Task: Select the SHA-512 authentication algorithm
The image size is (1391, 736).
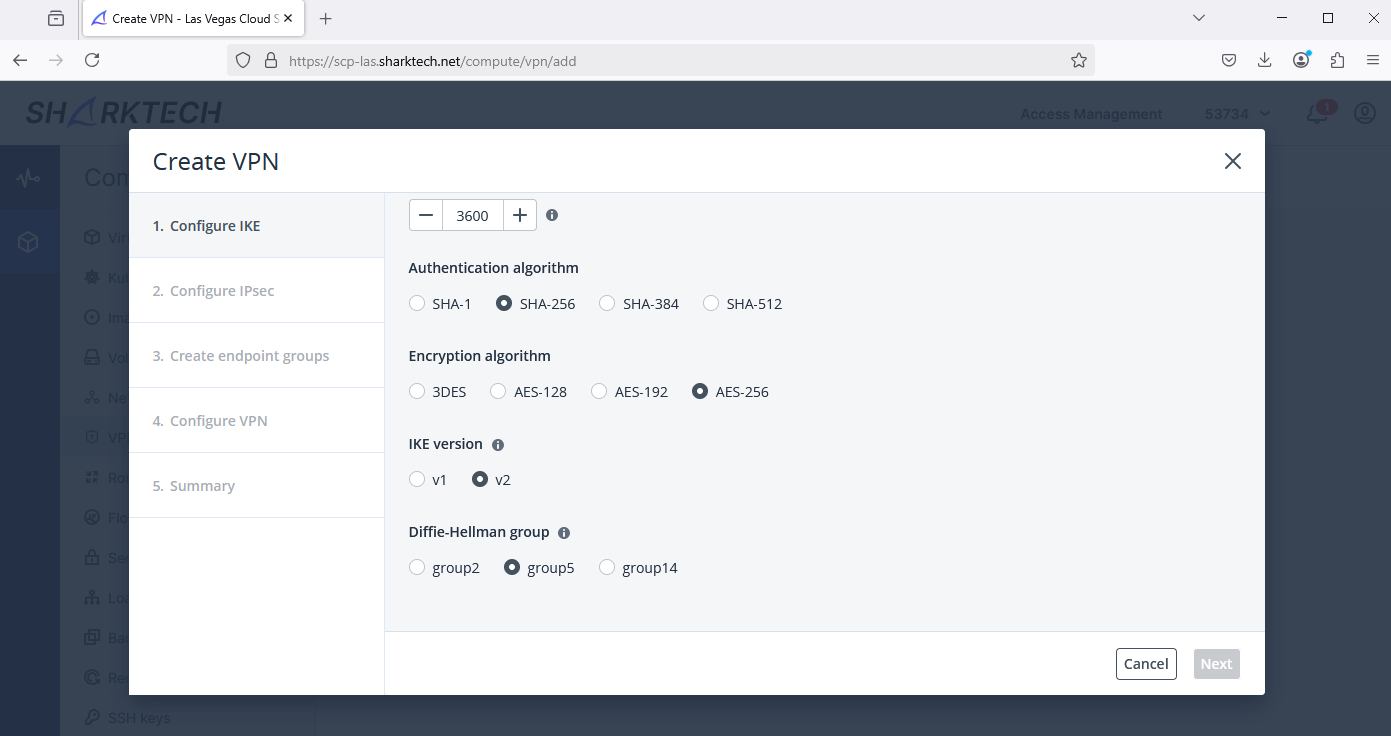Action: tap(710, 303)
